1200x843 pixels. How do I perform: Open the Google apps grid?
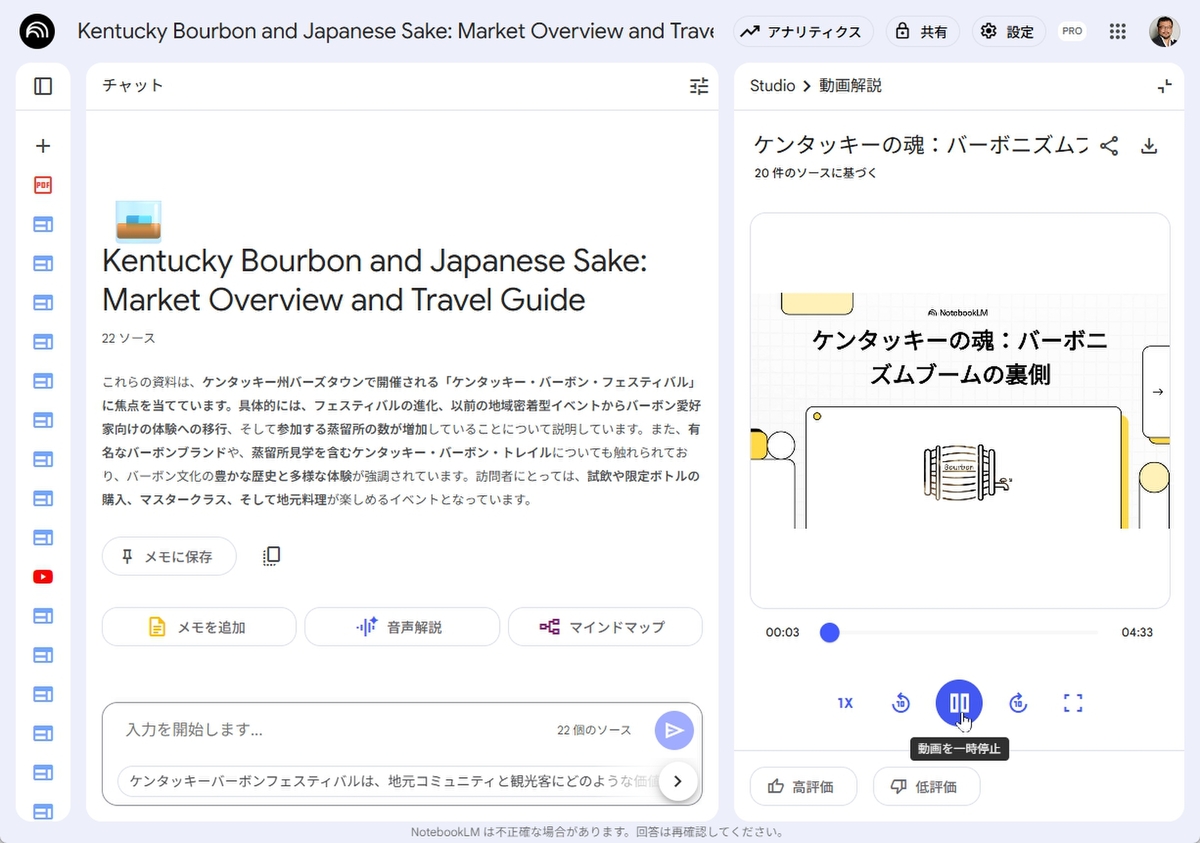1118,32
